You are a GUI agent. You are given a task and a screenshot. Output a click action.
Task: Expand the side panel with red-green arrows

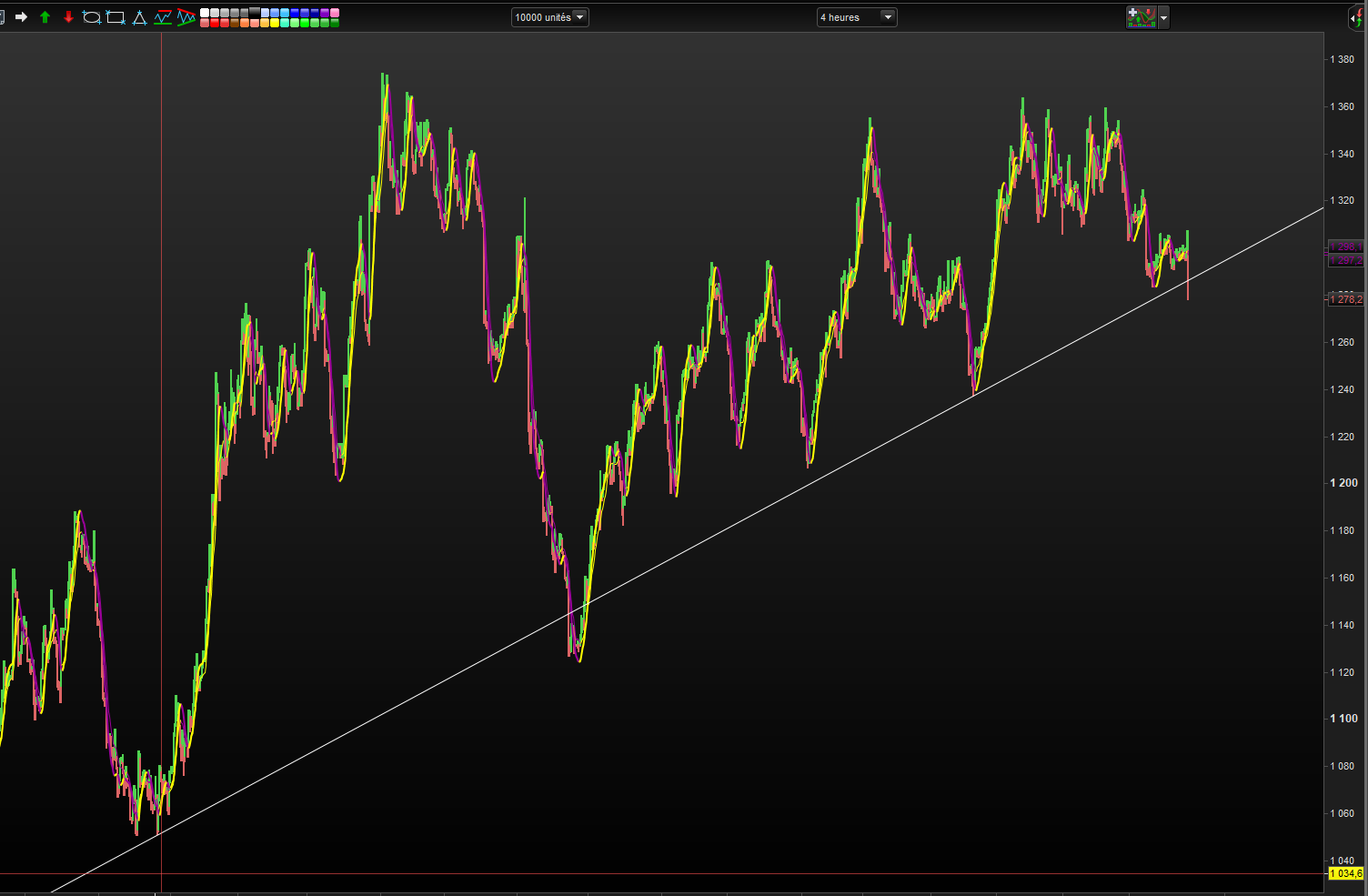click(x=1357, y=18)
